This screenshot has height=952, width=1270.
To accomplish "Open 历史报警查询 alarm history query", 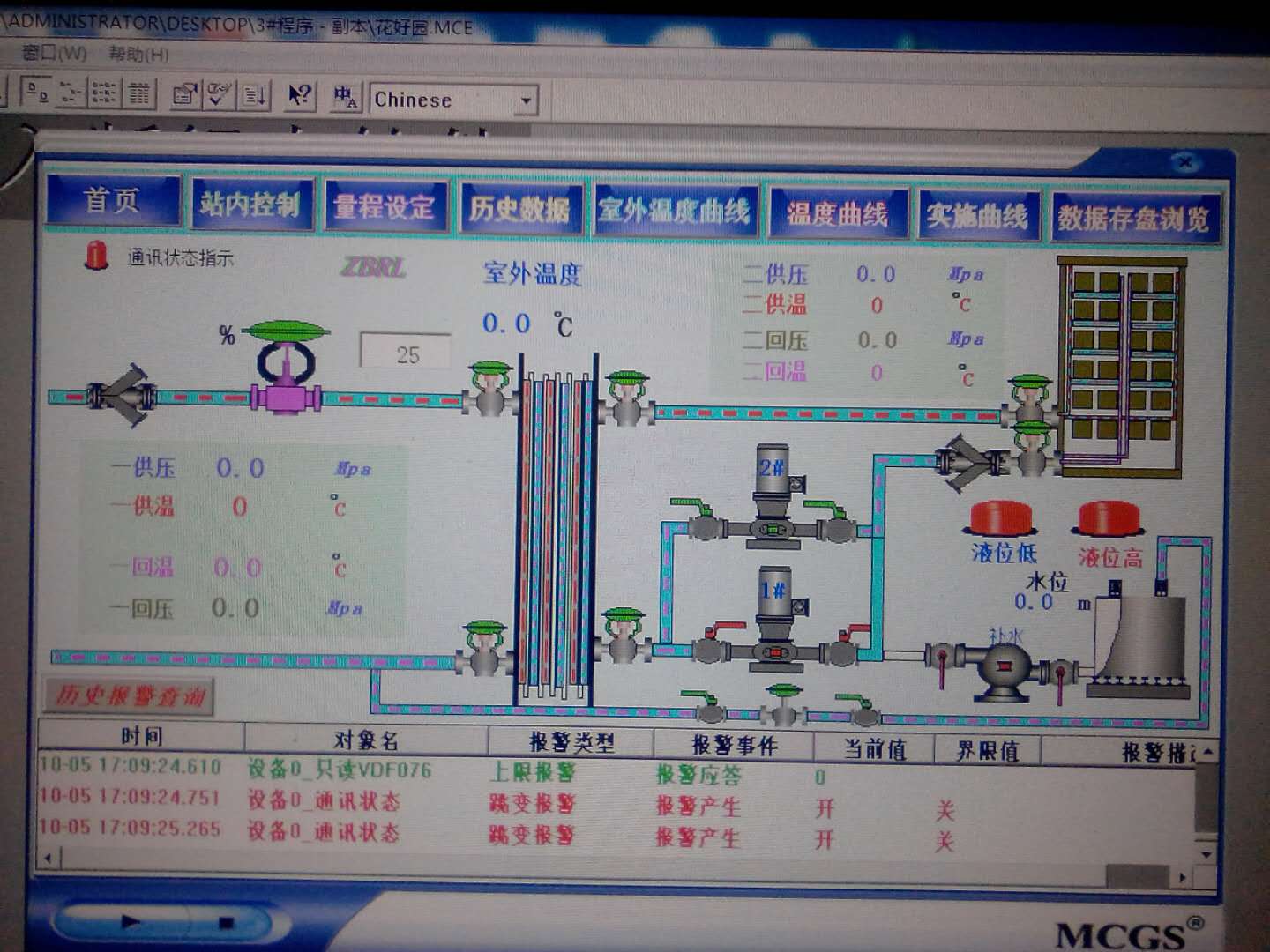I will pyautogui.click(x=130, y=696).
